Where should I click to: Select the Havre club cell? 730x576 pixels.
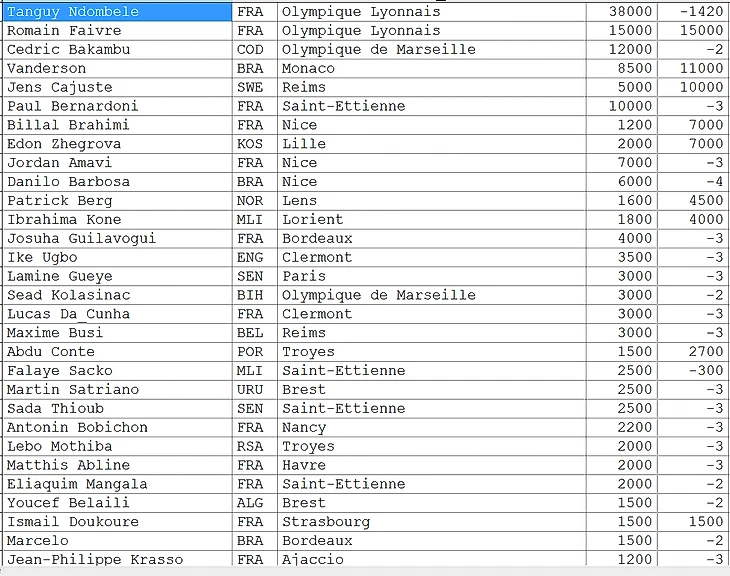tap(432, 465)
